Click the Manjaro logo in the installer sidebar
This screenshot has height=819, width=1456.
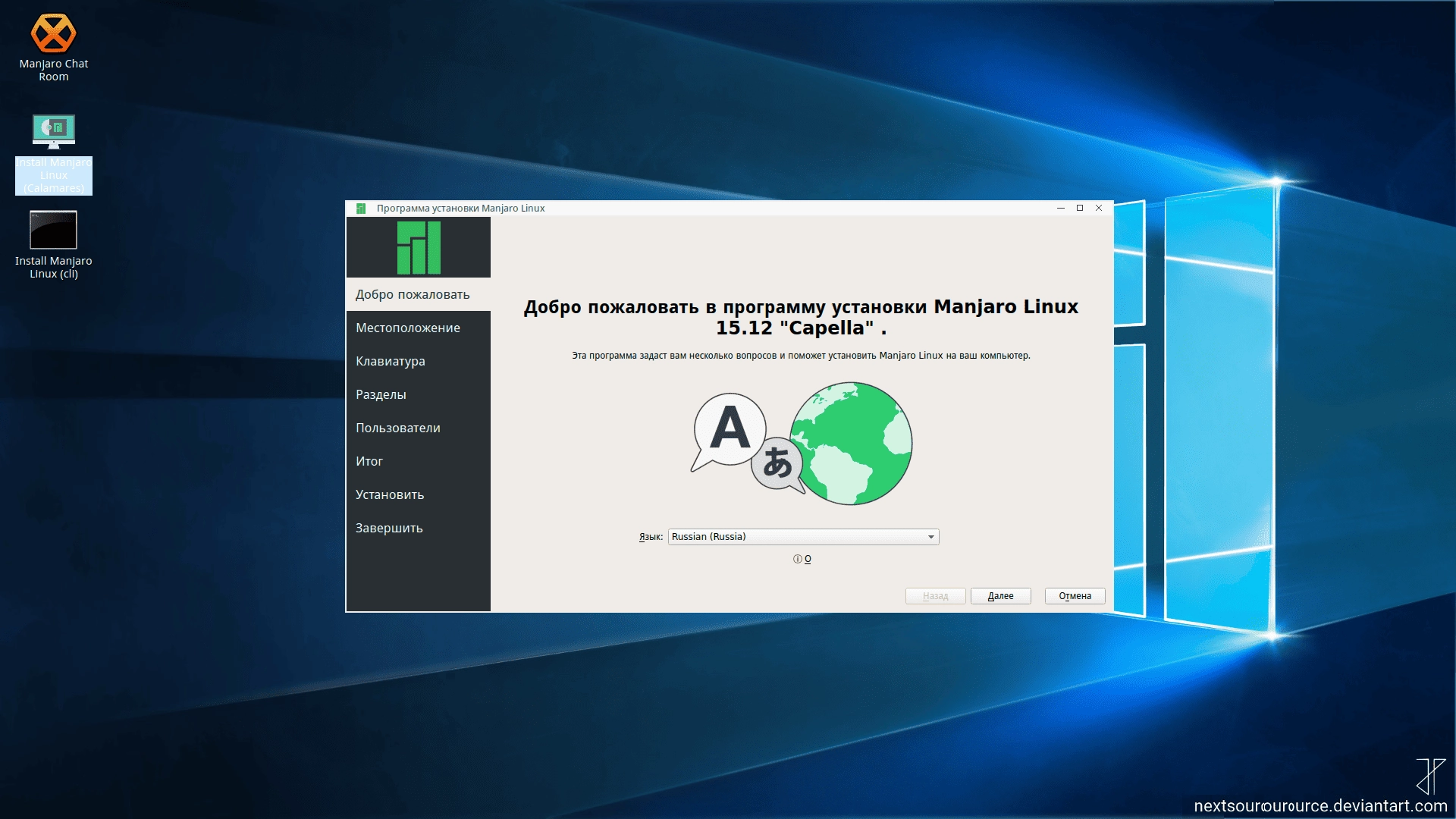pyautogui.click(x=419, y=247)
